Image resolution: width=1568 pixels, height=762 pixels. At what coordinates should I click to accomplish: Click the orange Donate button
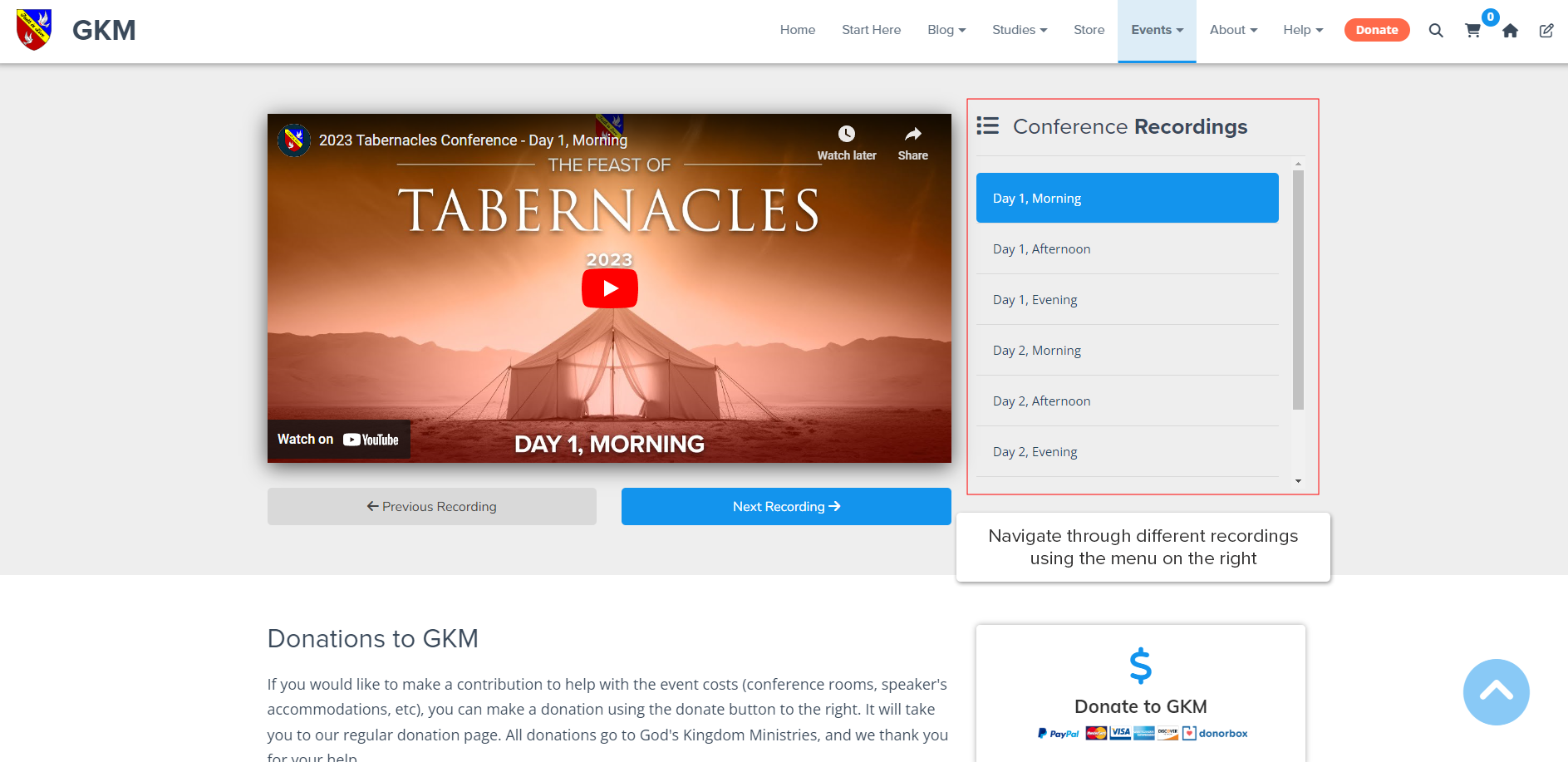(1377, 30)
